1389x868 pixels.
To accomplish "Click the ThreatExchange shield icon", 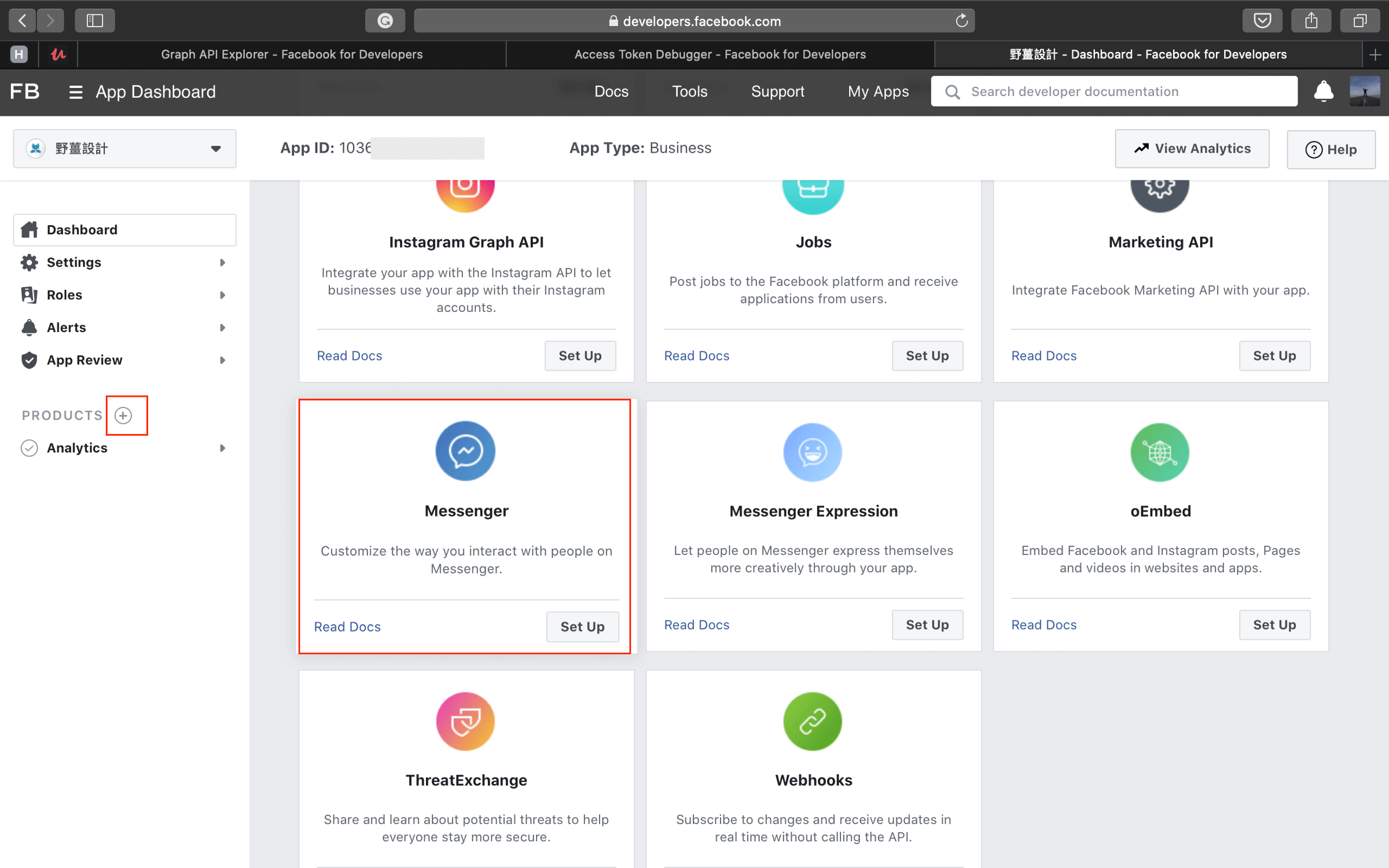I will click(465, 722).
